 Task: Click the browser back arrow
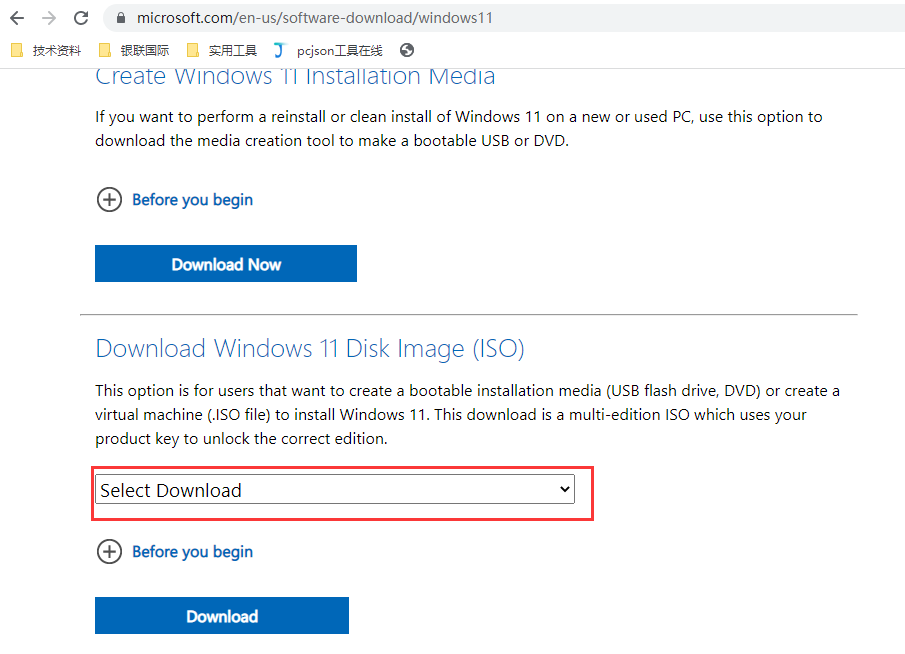[x=17, y=18]
